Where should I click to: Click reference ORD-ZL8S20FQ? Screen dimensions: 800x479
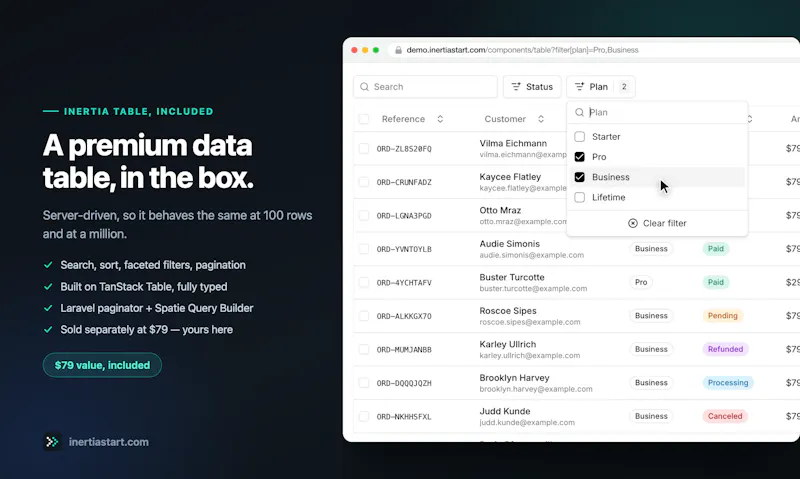pyautogui.click(x=404, y=149)
